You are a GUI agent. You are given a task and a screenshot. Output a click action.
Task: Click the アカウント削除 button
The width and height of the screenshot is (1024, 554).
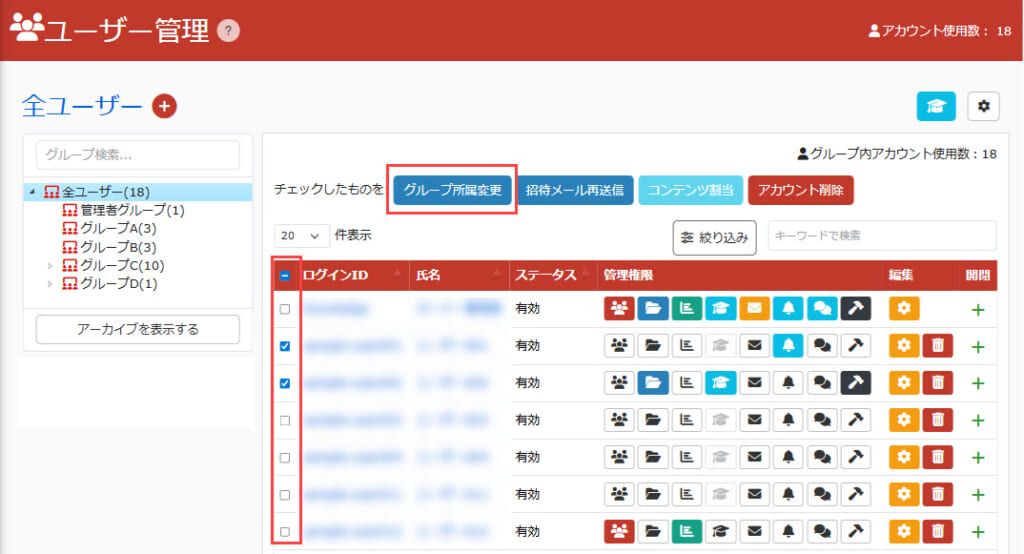coord(800,190)
